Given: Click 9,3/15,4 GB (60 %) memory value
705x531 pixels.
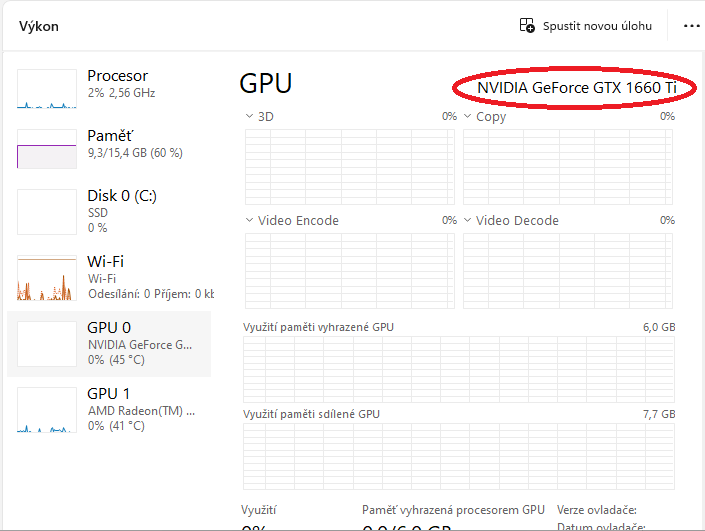Looking at the screenshot, I should pyautogui.click(x=135, y=153).
